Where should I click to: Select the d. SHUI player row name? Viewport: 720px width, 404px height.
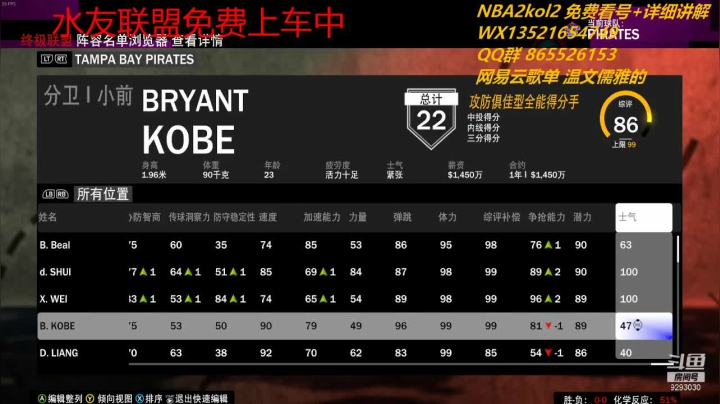coord(55,272)
